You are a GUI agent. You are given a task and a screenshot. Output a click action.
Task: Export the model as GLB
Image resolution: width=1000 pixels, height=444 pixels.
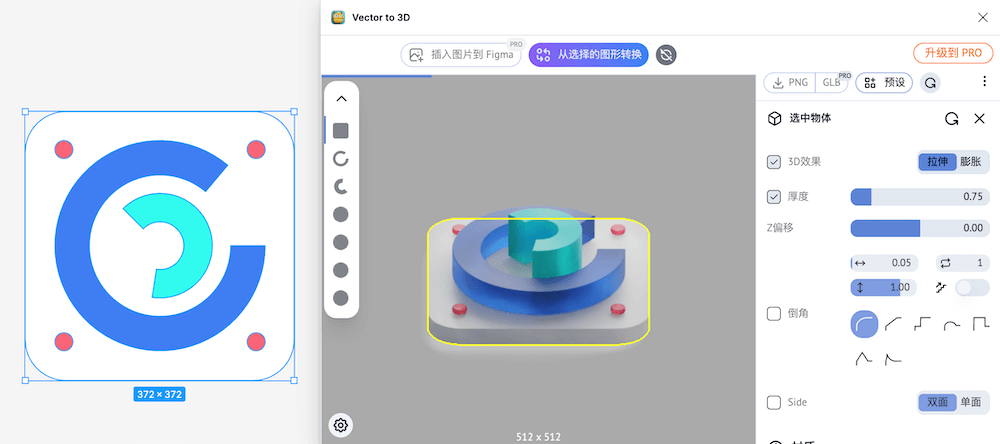(x=832, y=82)
